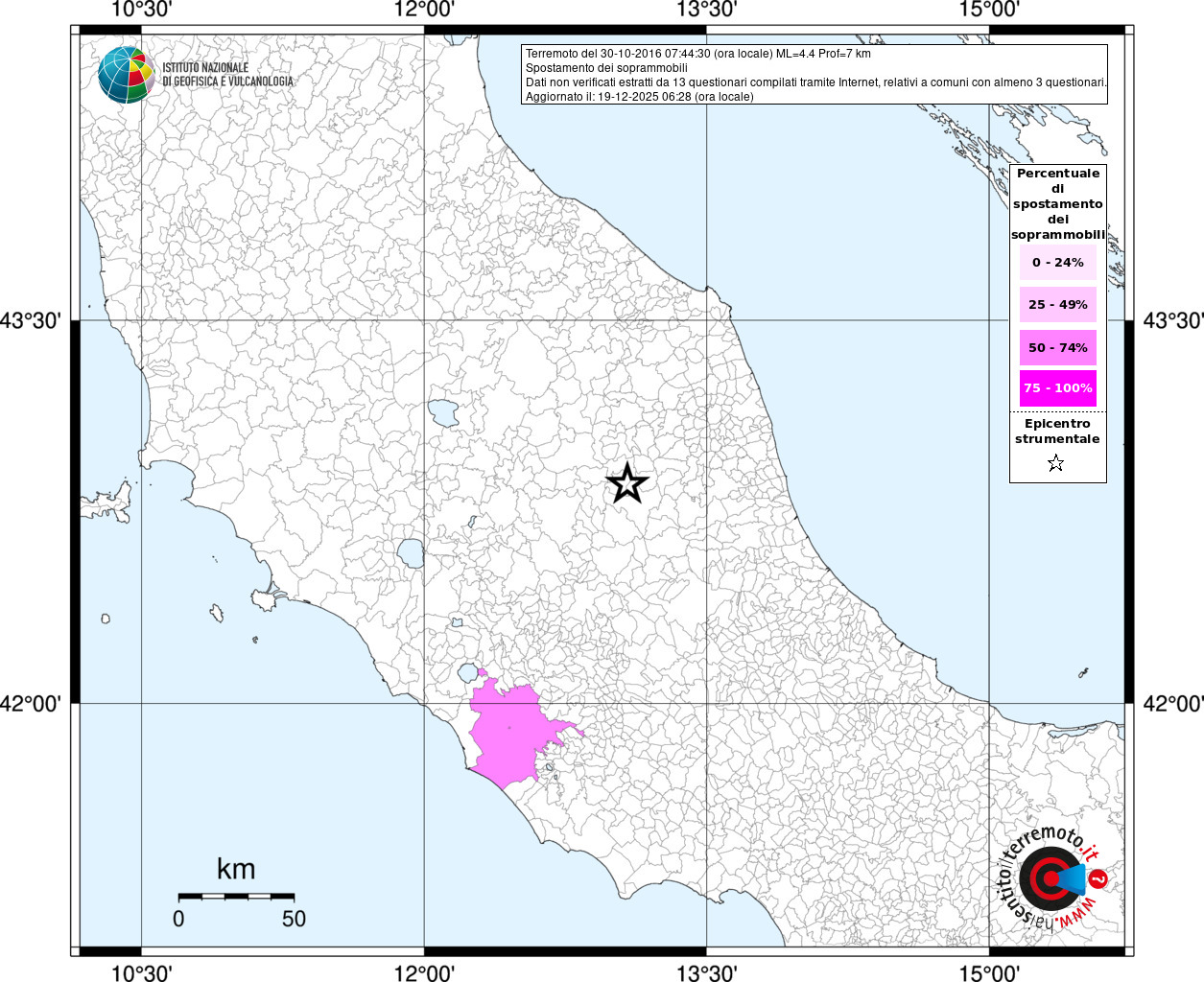Click the star symbol in the legend
The width and height of the screenshot is (1204, 982).
click(1056, 464)
